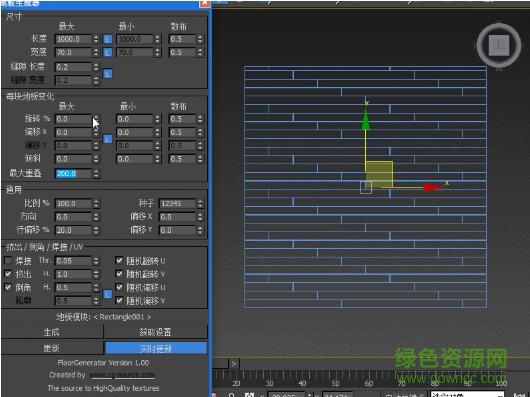Click the 长度 maximum value field

pyautogui.click(x=73, y=39)
